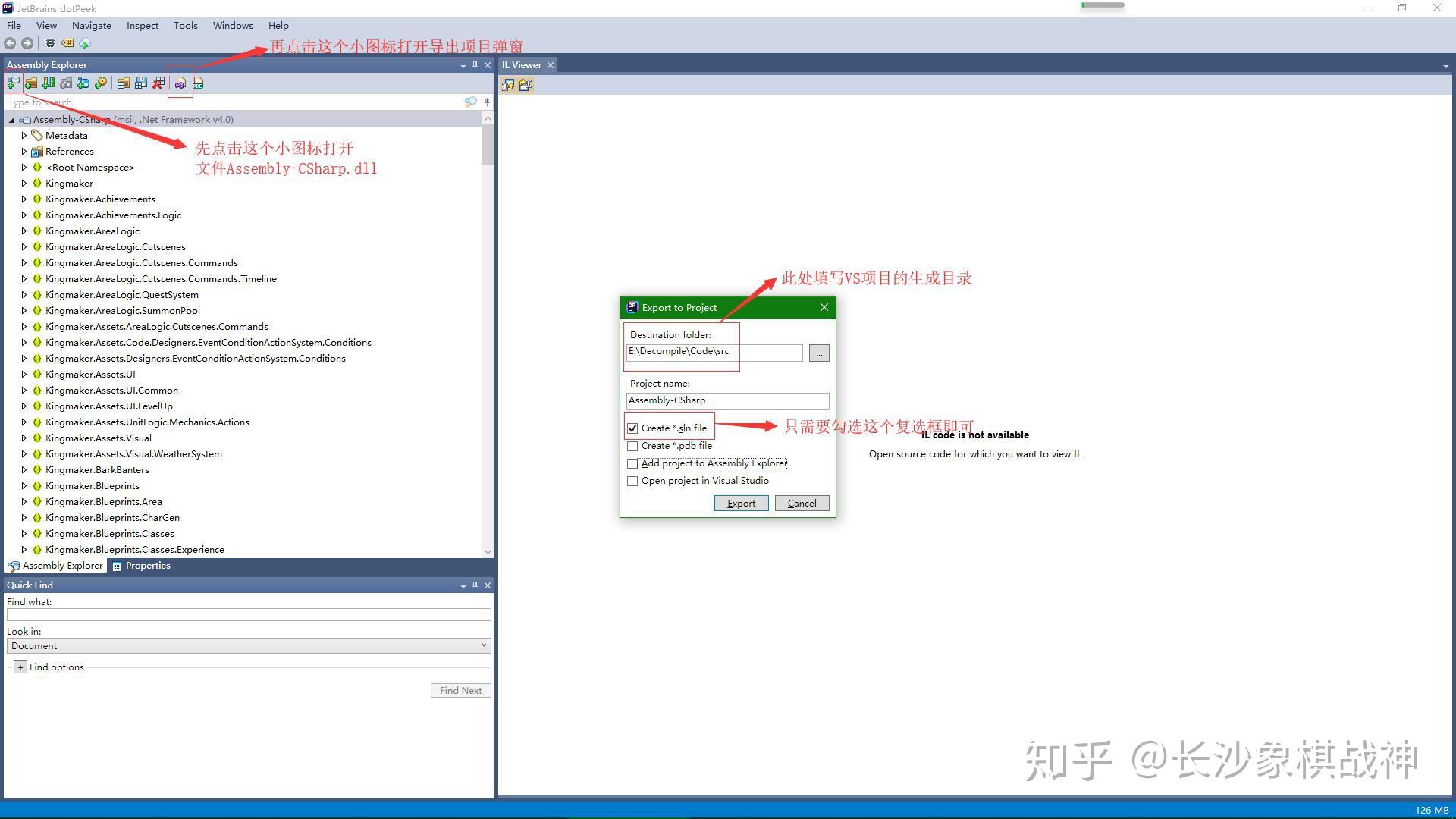Expand the References node
The image size is (1456, 819).
tap(24, 152)
